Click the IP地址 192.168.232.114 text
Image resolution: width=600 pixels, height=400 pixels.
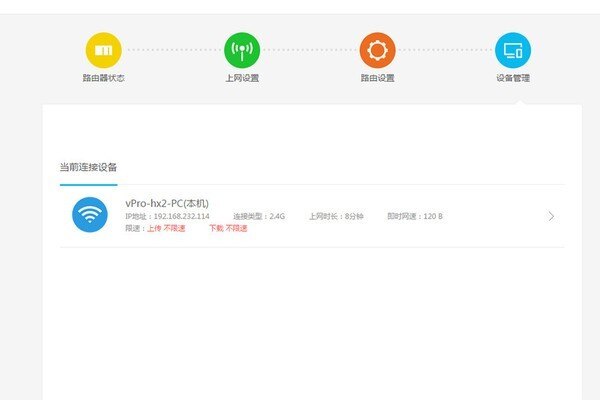(167, 216)
